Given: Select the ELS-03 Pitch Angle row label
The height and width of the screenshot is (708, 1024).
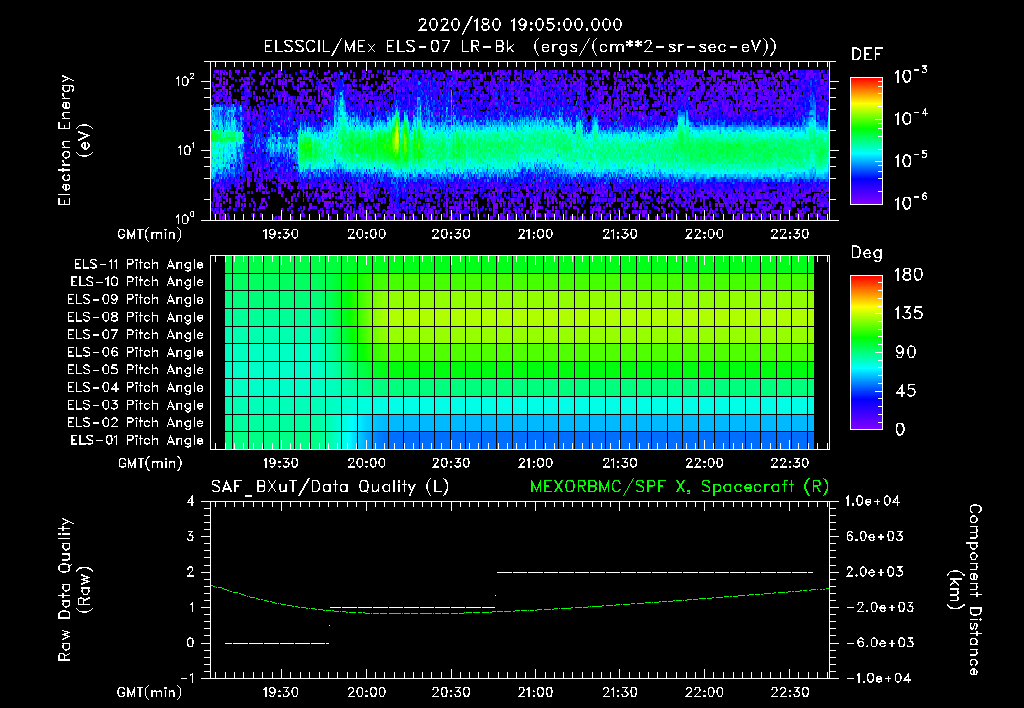Looking at the screenshot, I should (x=136, y=406).
